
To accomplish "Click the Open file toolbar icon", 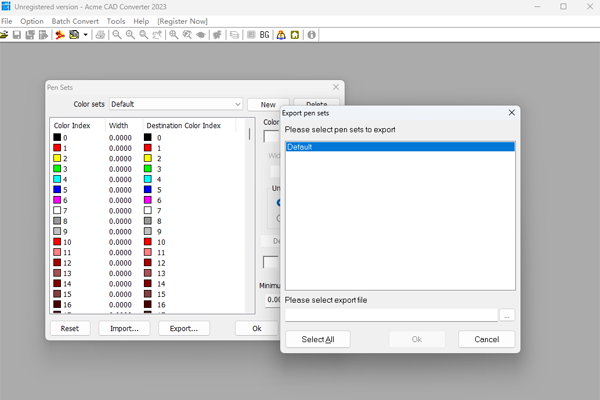I will coord(5,34).
